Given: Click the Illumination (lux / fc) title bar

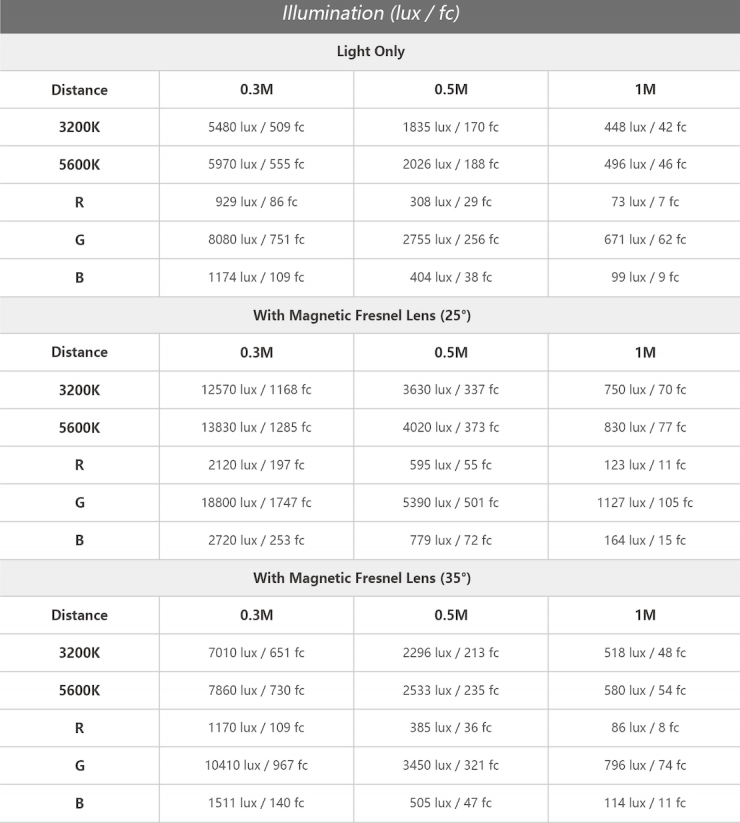Looking at the screenshot, I should 370,15.
